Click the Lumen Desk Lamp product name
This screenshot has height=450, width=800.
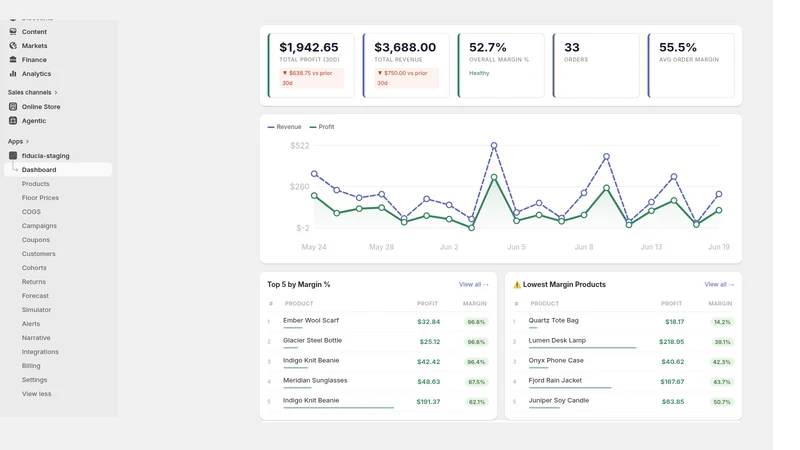[x=557, y=340]
